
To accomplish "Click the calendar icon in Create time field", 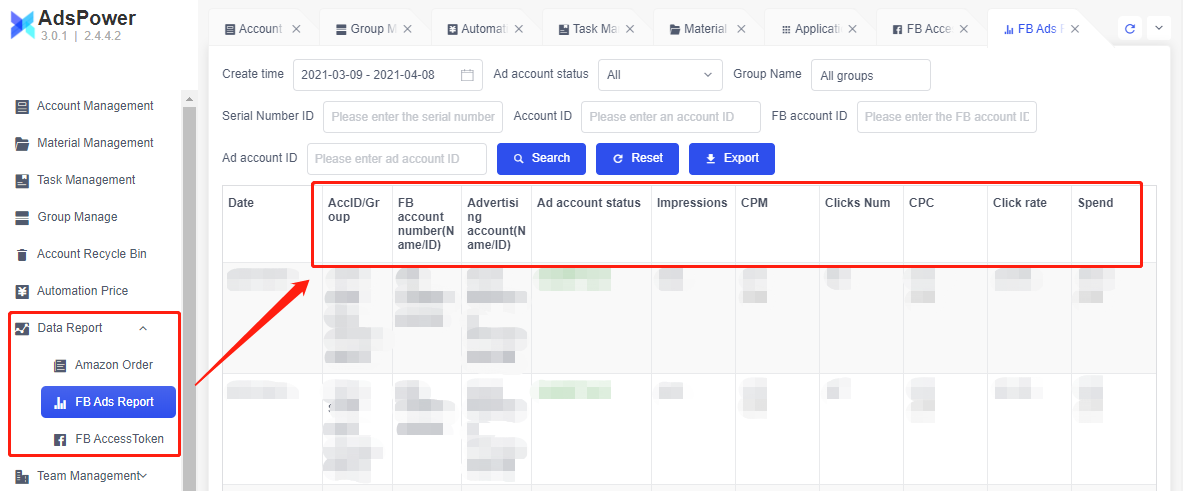I will (467, 75).
